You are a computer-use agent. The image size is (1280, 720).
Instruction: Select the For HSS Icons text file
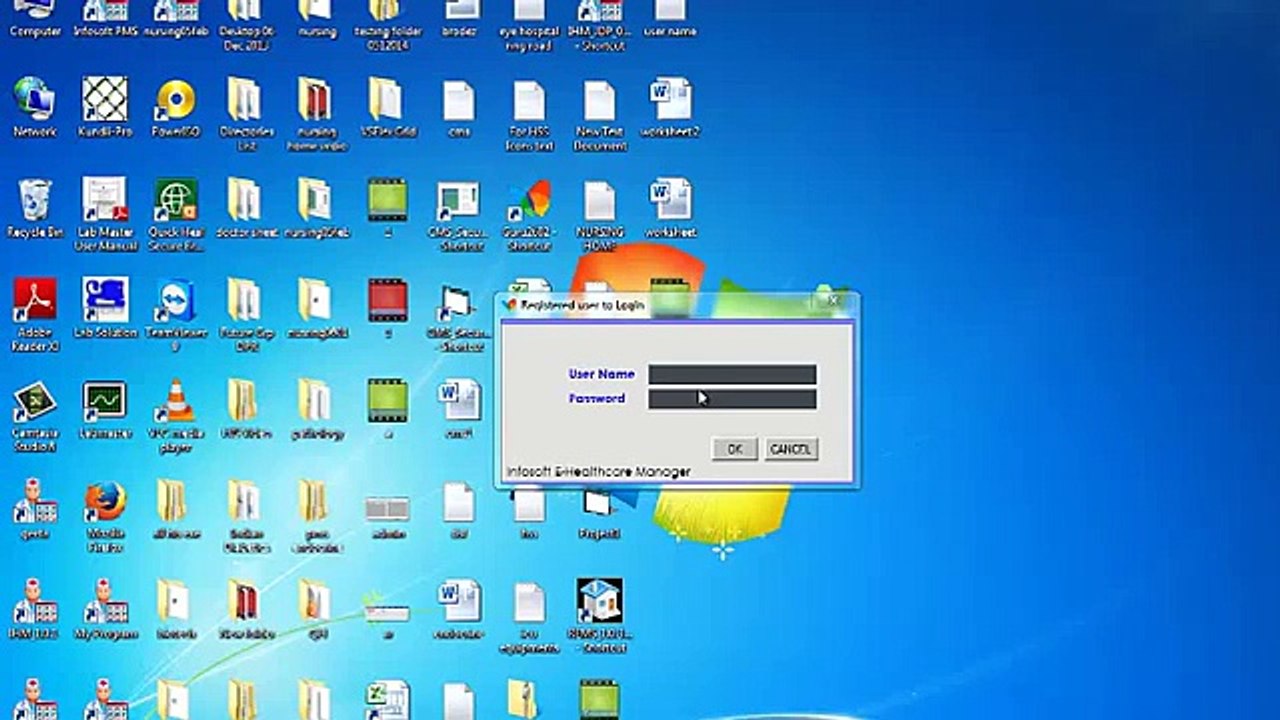(x=530, y=114)
